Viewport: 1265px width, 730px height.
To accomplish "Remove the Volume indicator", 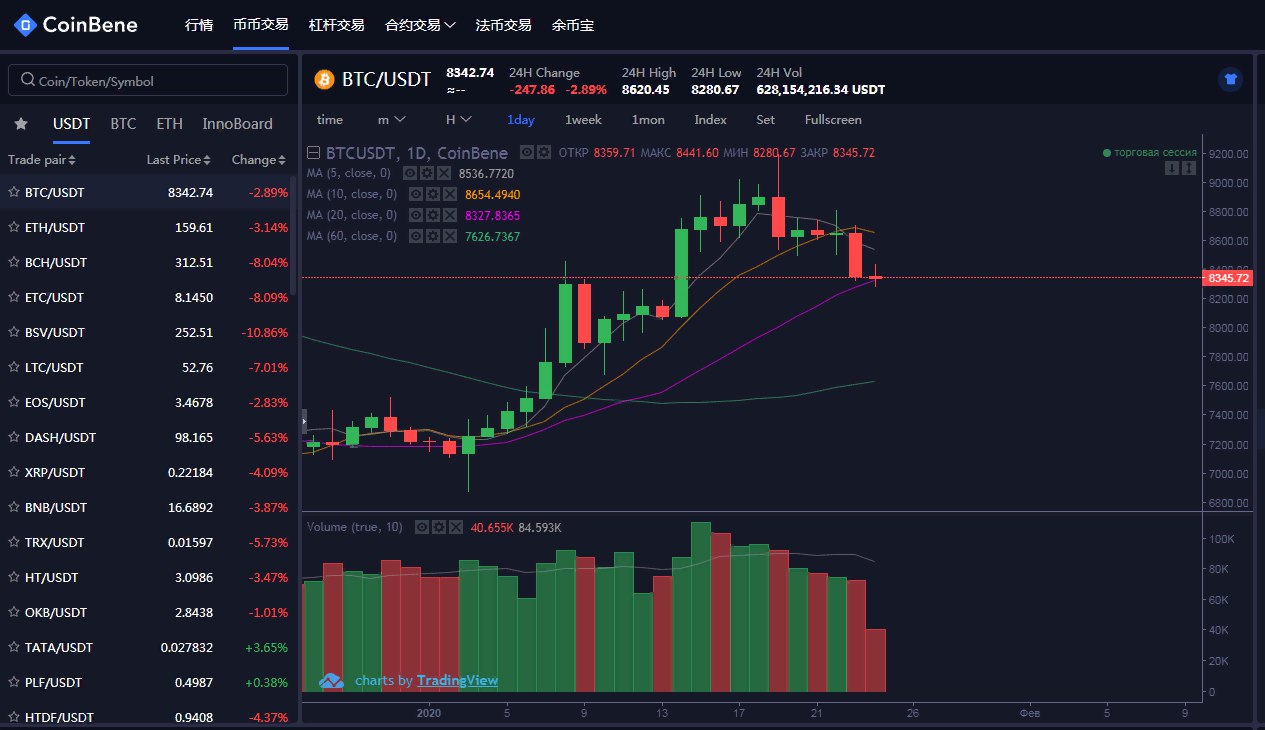I will point(454,526).
